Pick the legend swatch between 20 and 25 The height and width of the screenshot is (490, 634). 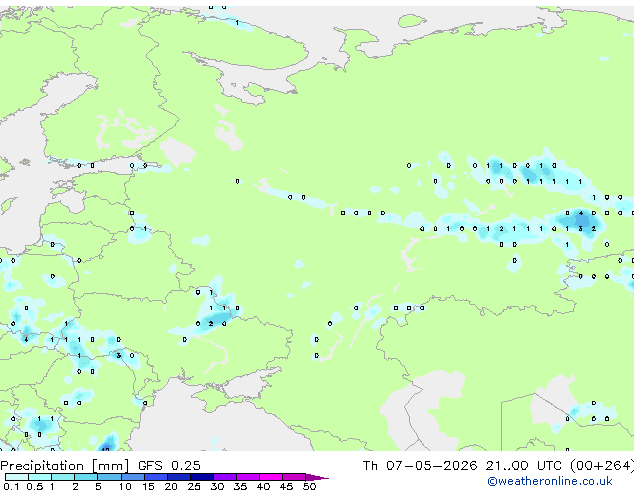point(178,477)
